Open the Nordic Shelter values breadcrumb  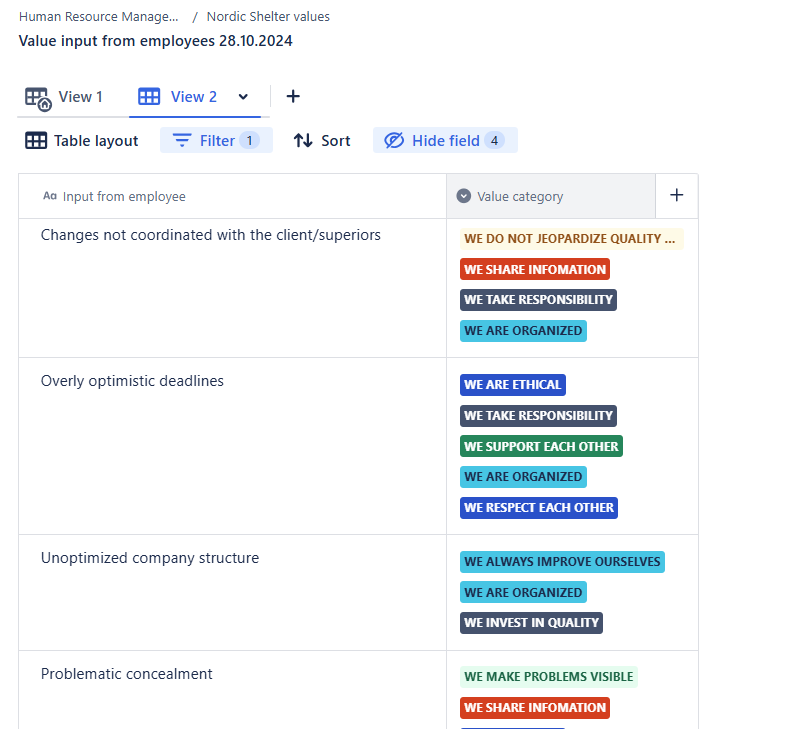[x=268, y=17]
